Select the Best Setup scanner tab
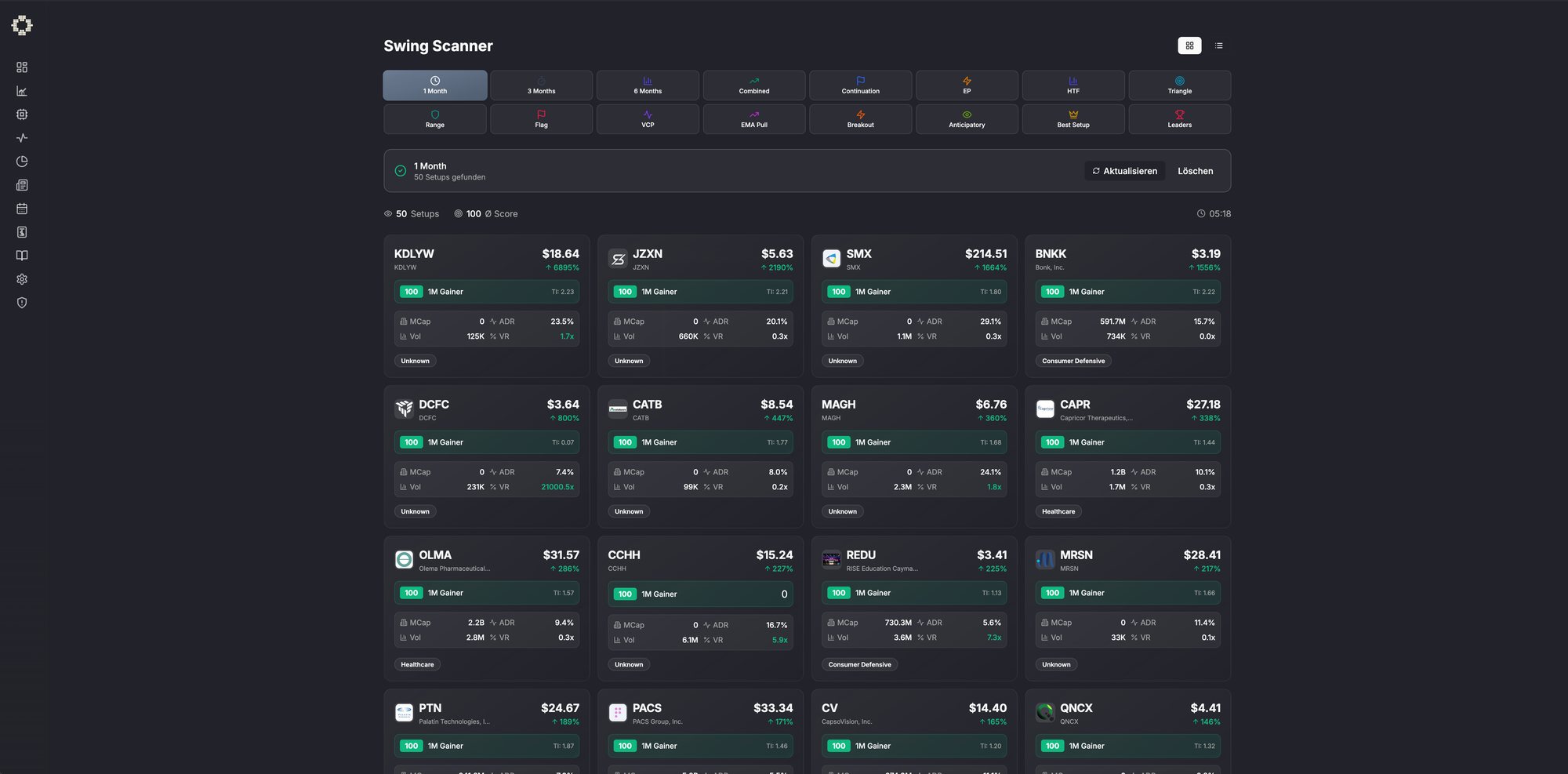 (x=1073, y=119)
